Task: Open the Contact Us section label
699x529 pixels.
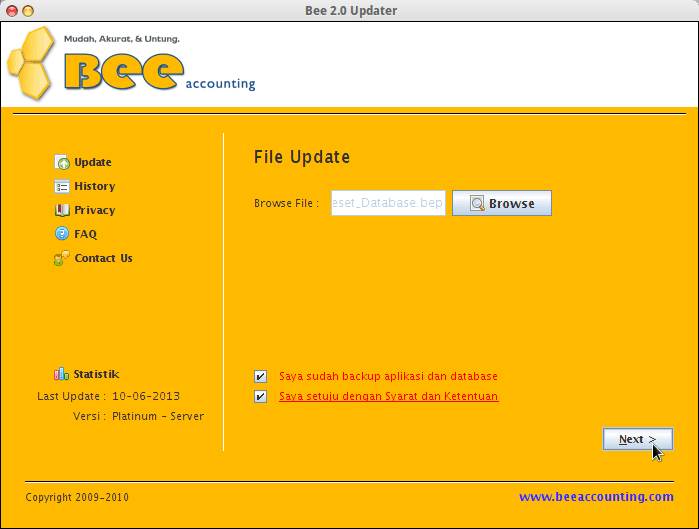Action: tap(103, 258)
